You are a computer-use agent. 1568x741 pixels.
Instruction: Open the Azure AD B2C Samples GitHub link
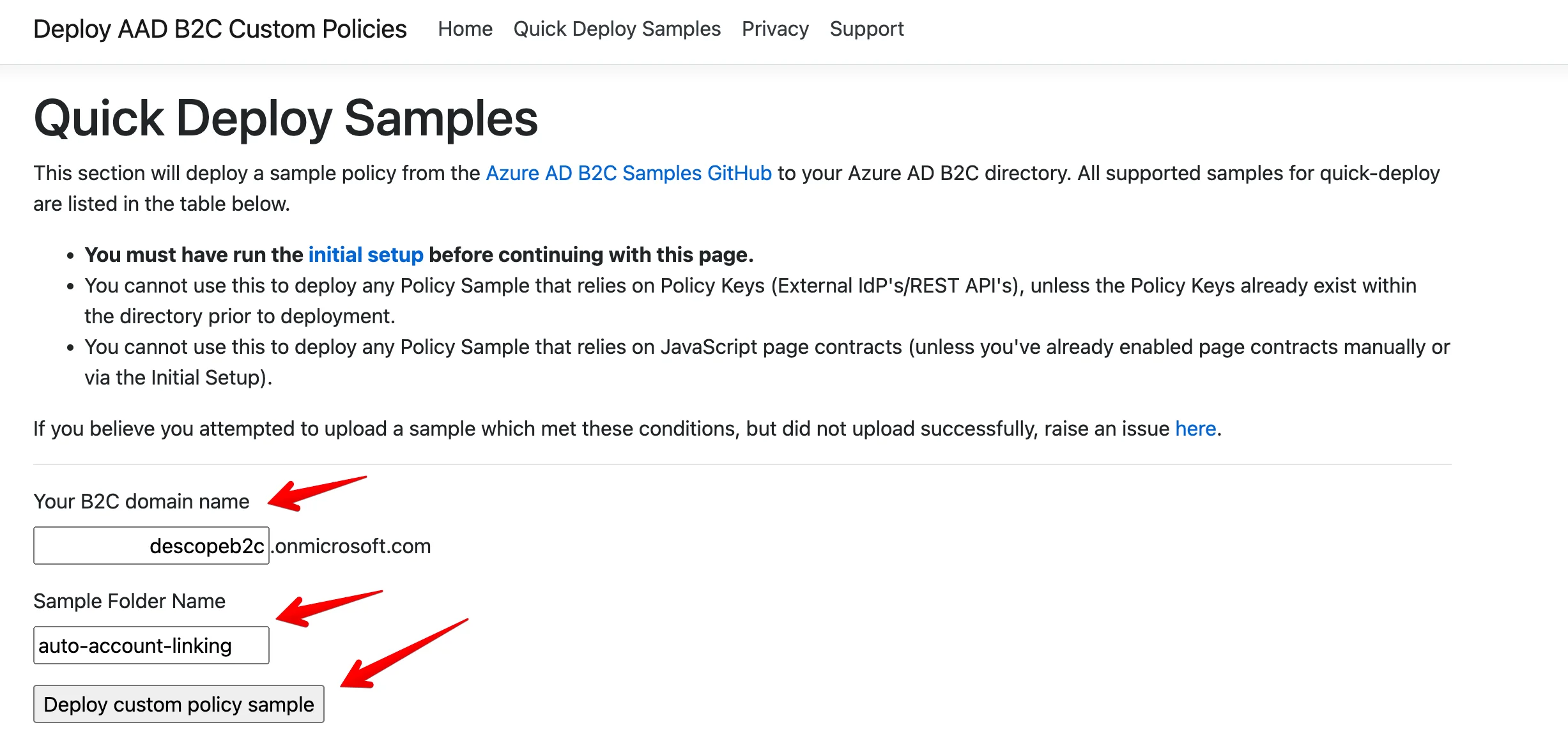click(x=629, y=172)
